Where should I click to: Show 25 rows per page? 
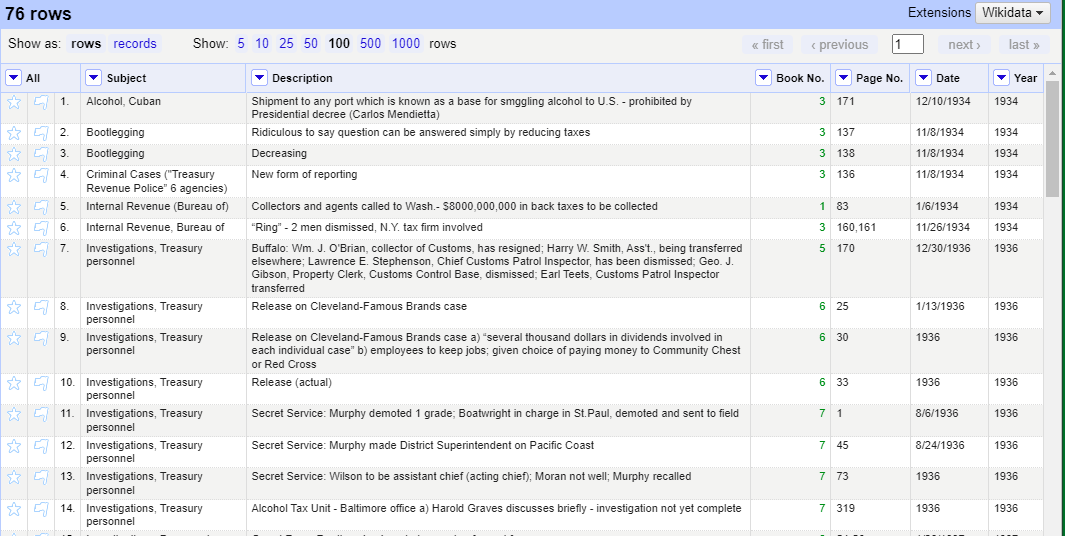(x=287, y=43)
